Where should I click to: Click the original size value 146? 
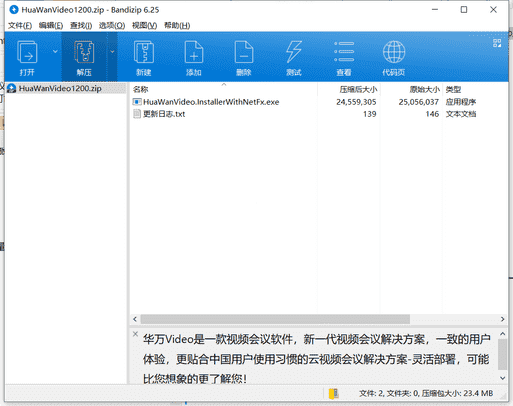coord(432,114)
